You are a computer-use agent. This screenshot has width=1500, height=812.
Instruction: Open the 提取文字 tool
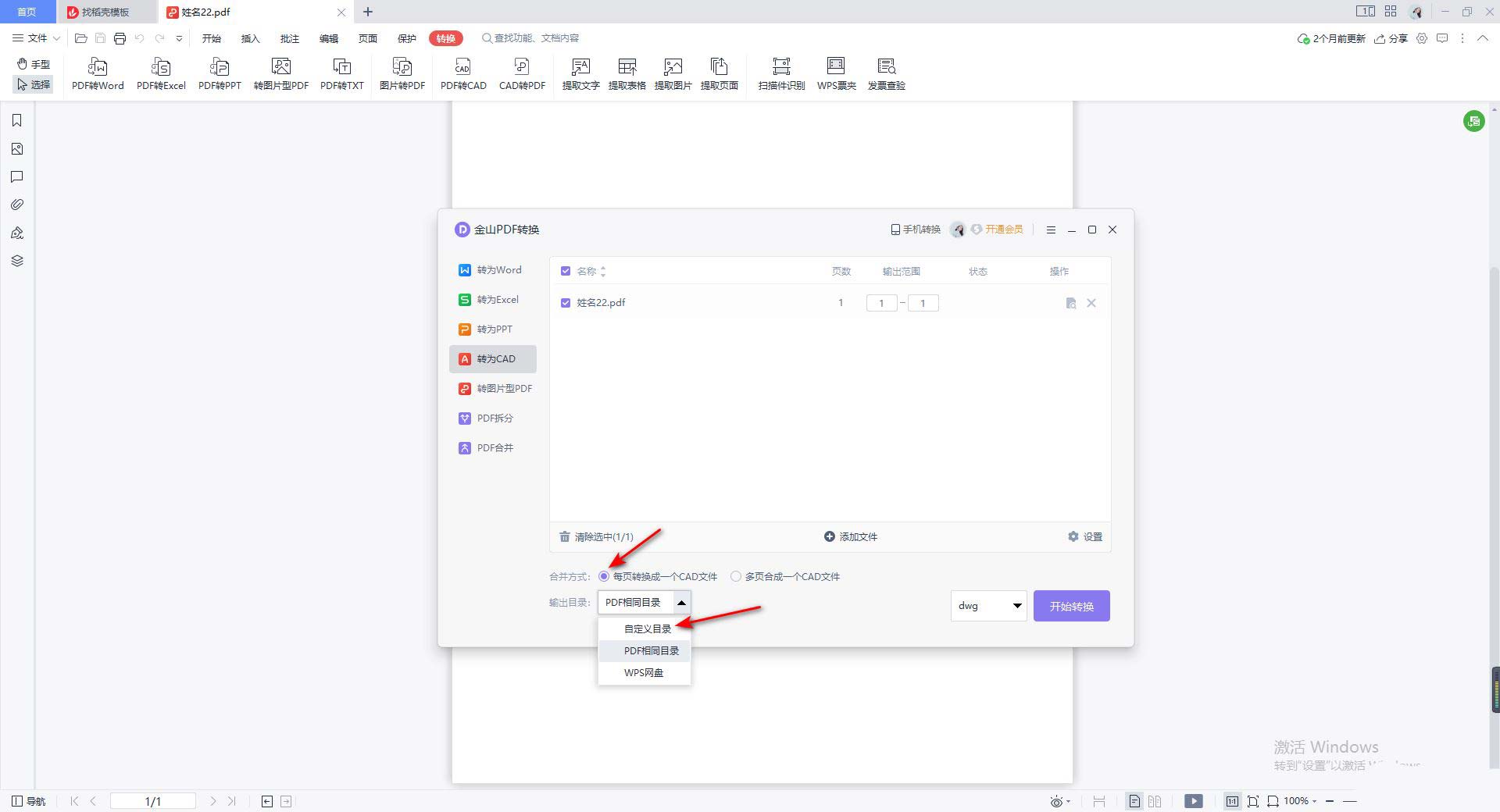point(580,74)
